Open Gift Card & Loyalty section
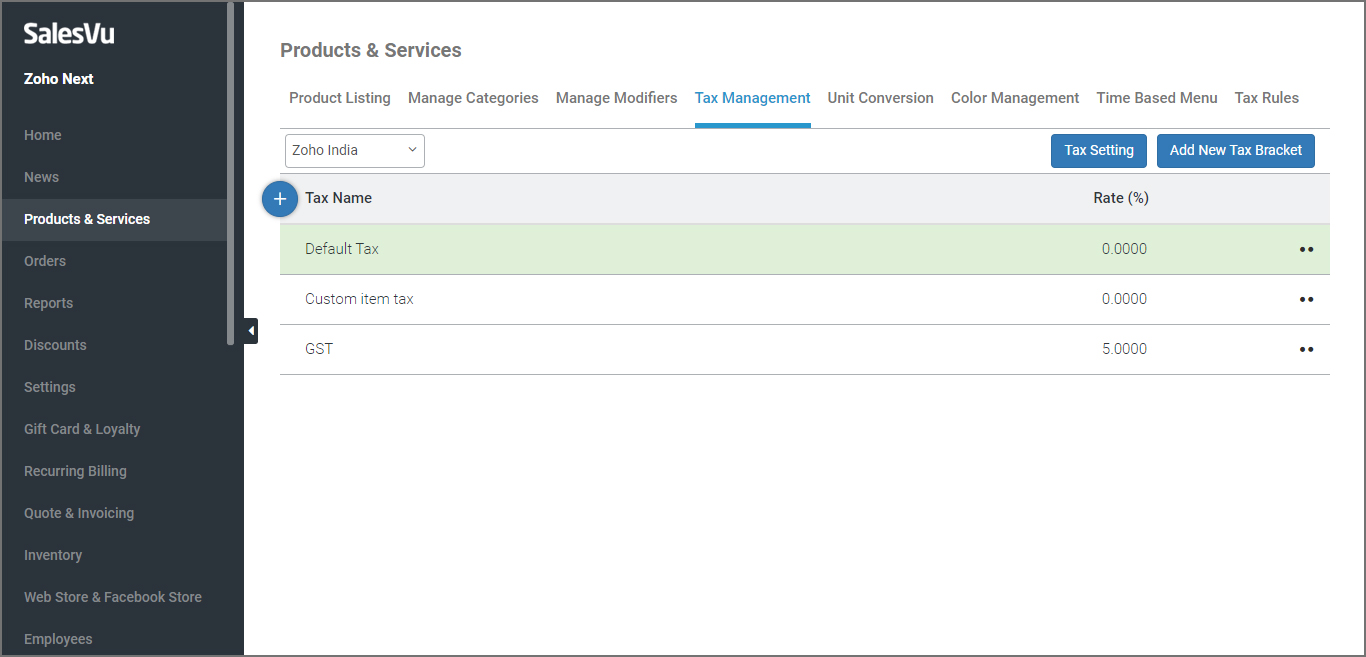The width and height of the screenshot is (1366, 657). point(82,429)
